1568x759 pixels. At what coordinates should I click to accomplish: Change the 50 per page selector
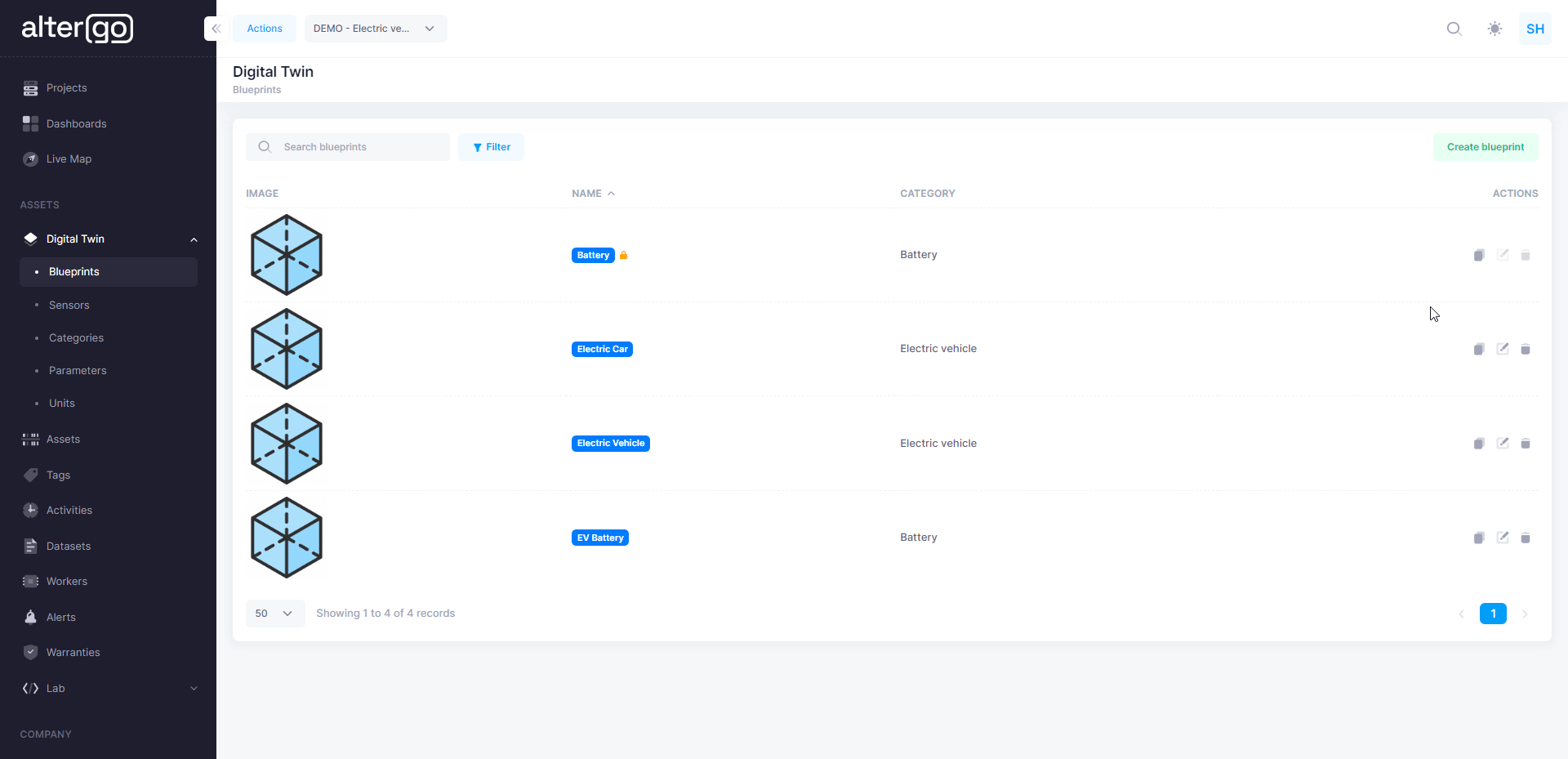[x=274, y=614]
